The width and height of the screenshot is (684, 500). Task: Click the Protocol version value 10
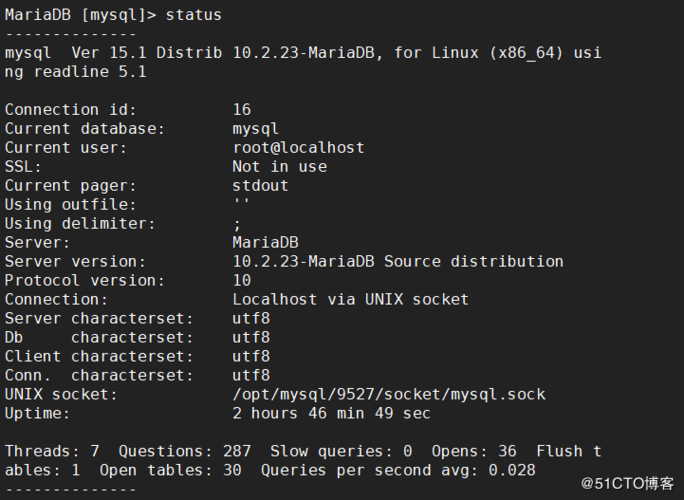[x=242, y=280]
